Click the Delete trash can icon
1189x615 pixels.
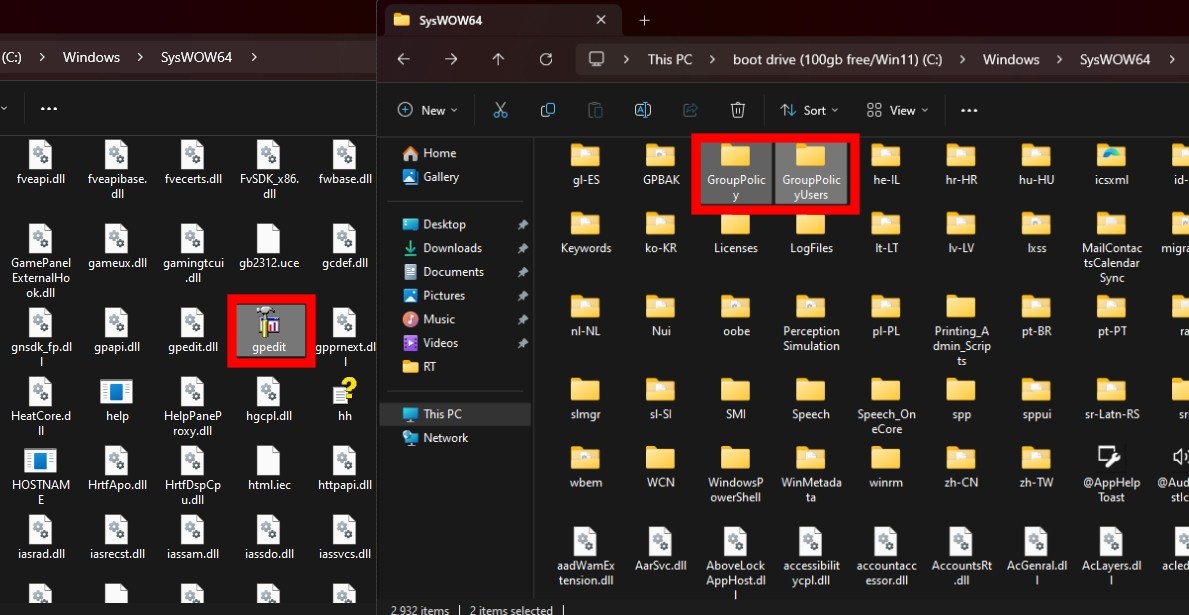coord(738,110)
